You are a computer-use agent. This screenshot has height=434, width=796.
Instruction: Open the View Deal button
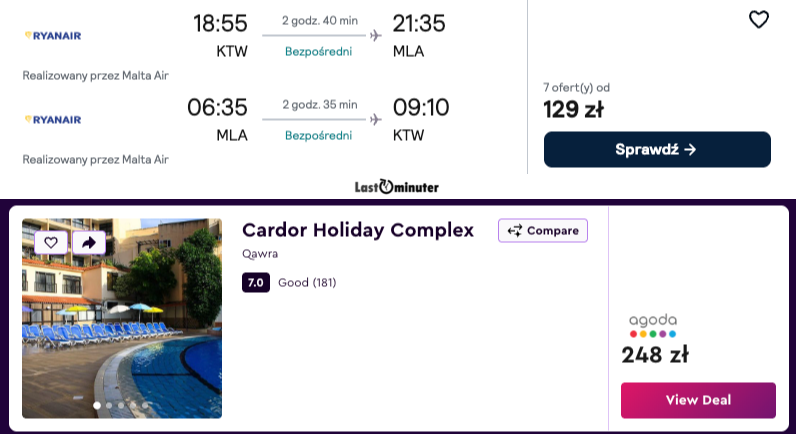point(698,400)
